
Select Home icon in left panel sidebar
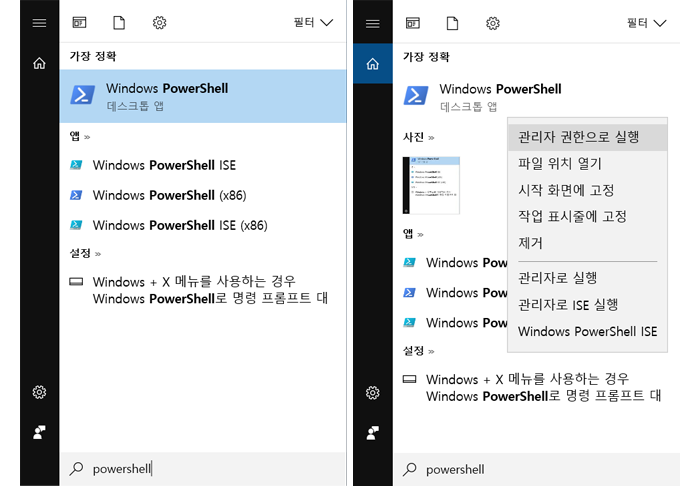tap(39, 63)
